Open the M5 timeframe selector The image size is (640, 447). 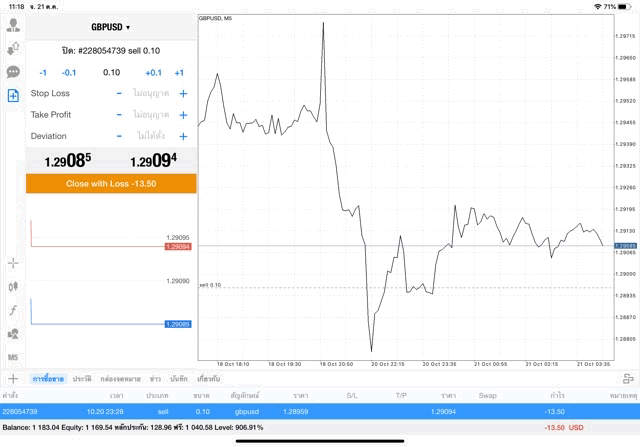13,357
